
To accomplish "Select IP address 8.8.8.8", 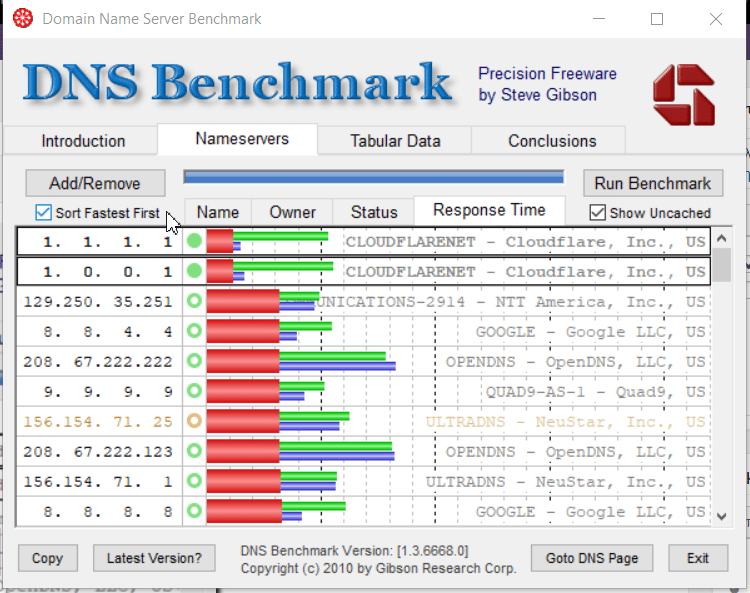I will coord(108,512).
